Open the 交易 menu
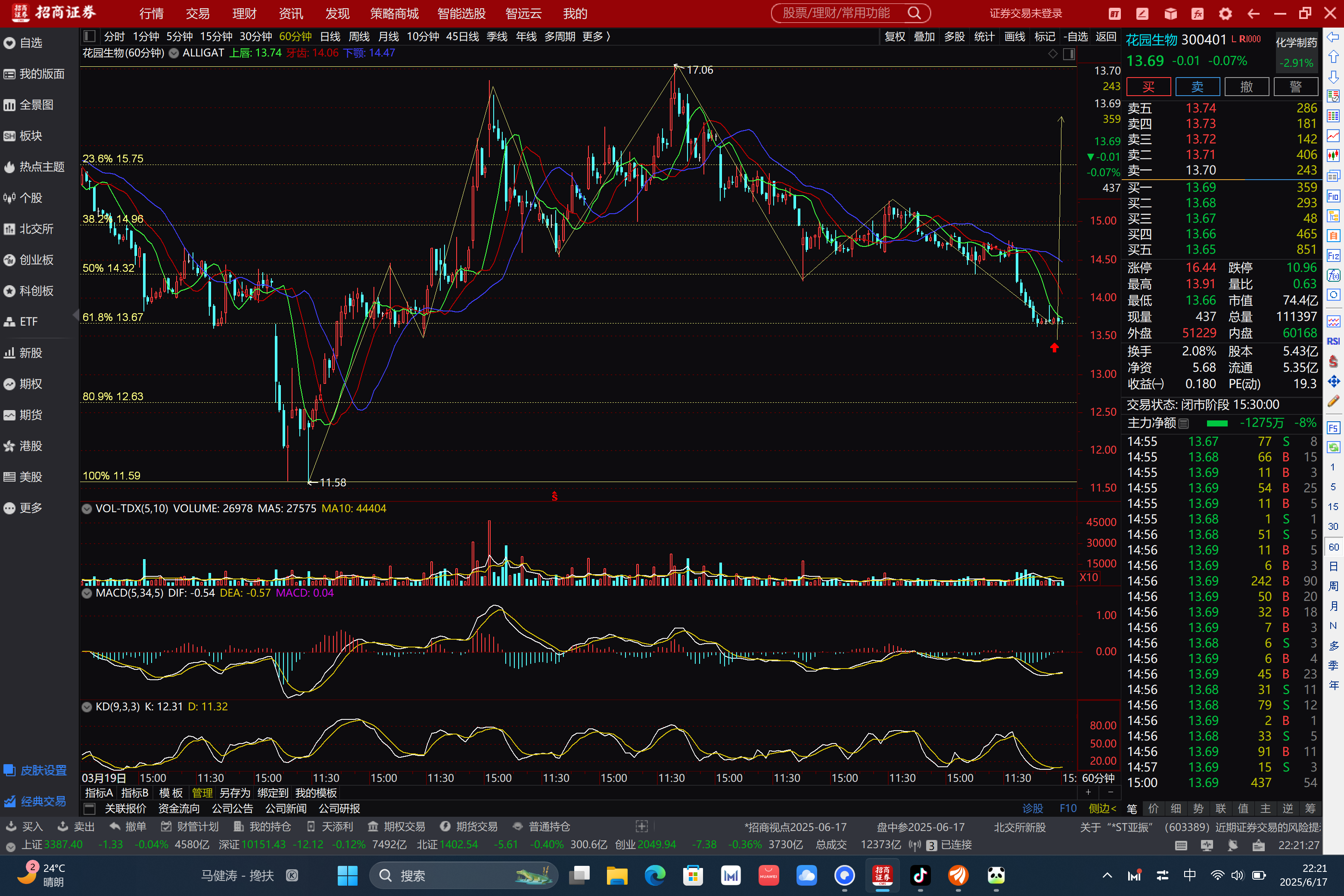This screenshot has width=1344, height=896. pos(198,14)
